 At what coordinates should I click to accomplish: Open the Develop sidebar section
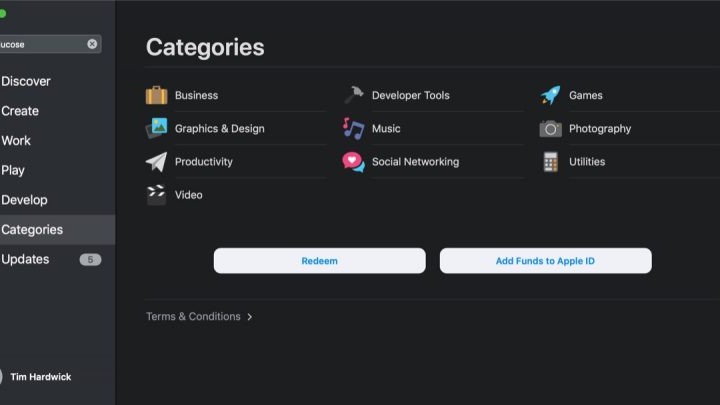[24, 200]
